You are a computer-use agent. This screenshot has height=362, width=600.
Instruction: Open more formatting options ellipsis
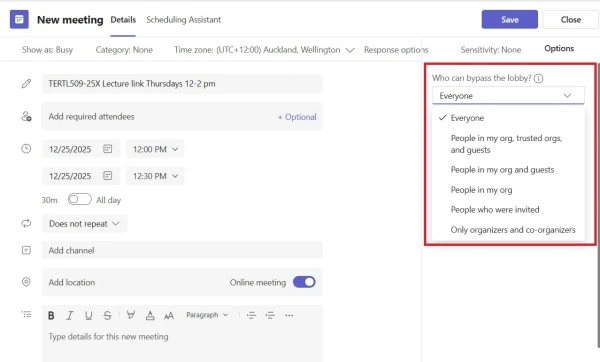[289, 315]
